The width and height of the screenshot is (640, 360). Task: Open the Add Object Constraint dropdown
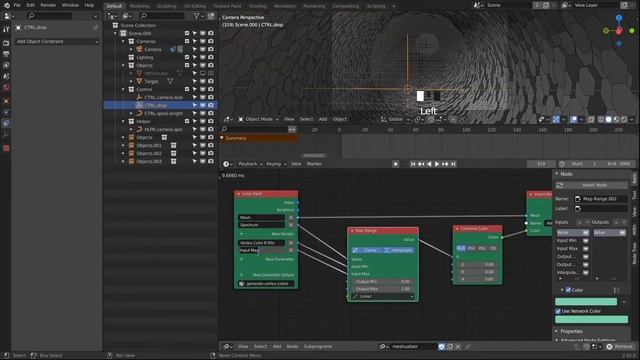[x=57, y=42]
